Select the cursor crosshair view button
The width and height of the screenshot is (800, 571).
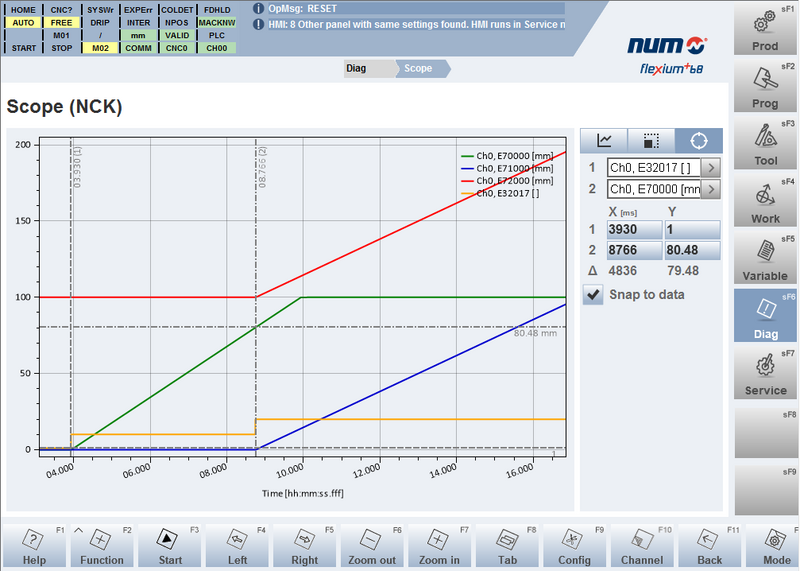coord(698,141)
